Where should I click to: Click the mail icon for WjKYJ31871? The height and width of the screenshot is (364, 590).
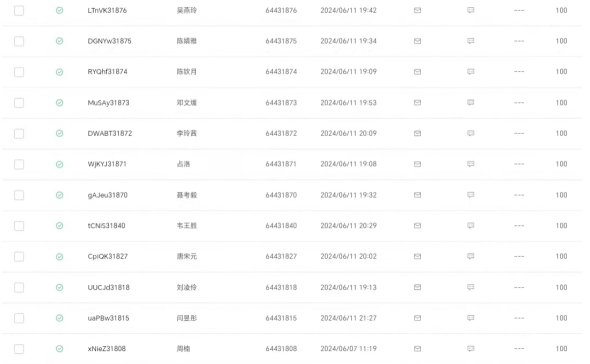417,164
